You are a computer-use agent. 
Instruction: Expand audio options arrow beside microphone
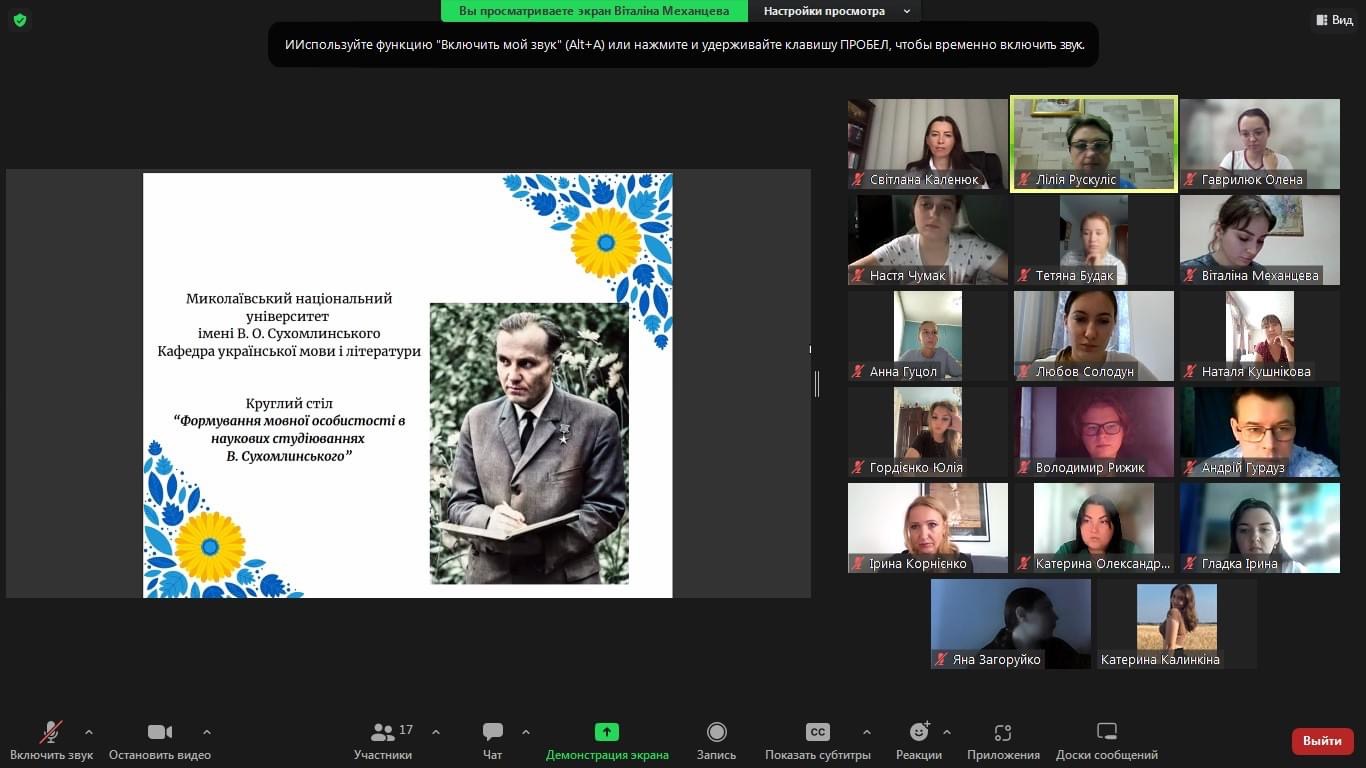pos(89,732)
